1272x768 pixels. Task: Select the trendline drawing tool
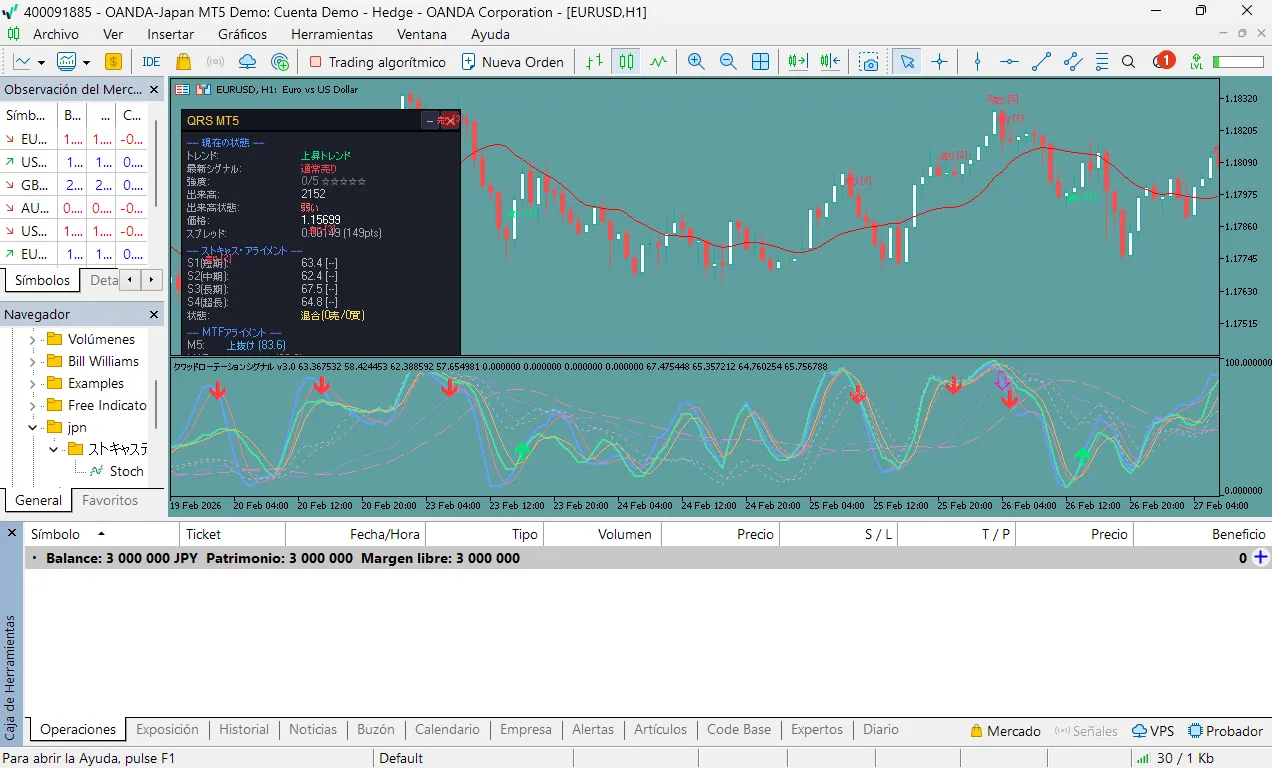pyautogui.click(x=1041, y=62)
